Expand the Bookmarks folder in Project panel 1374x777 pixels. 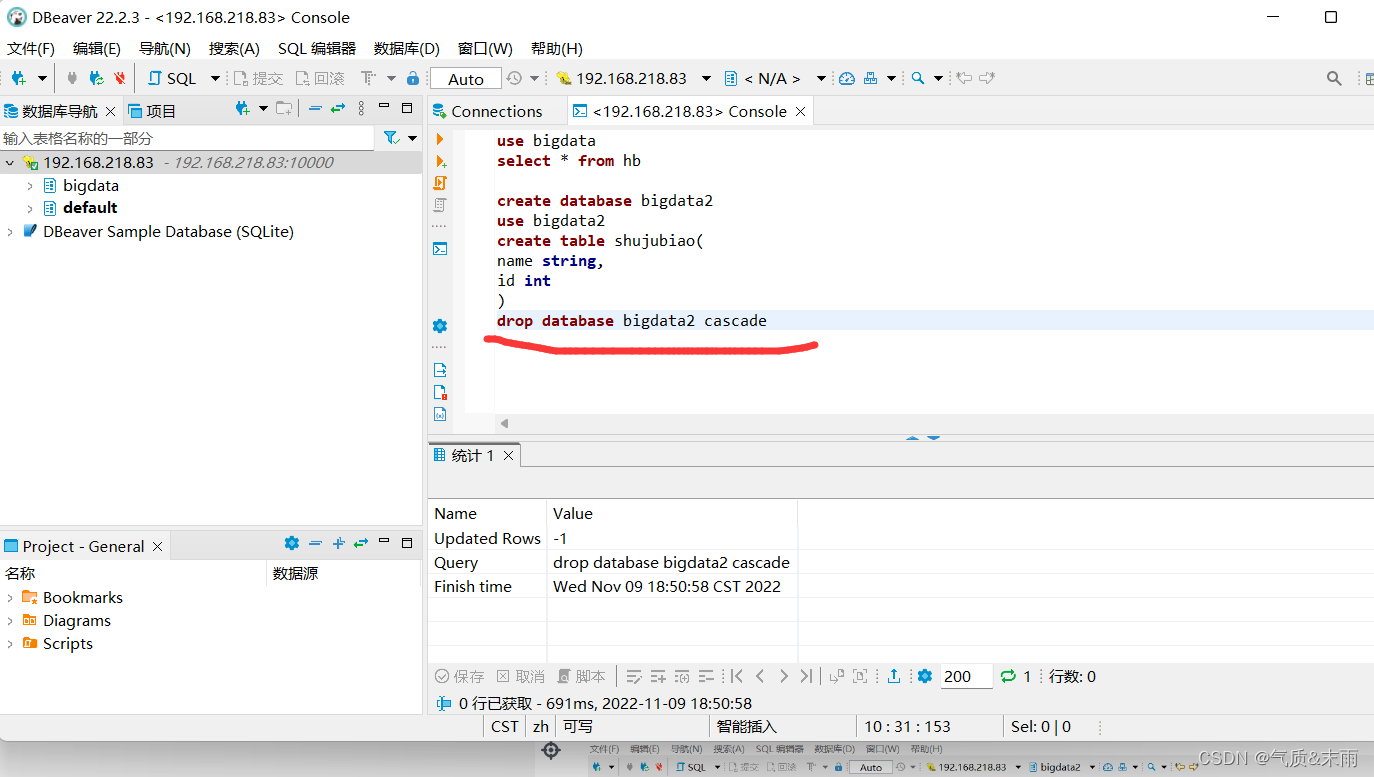(10, 597)
